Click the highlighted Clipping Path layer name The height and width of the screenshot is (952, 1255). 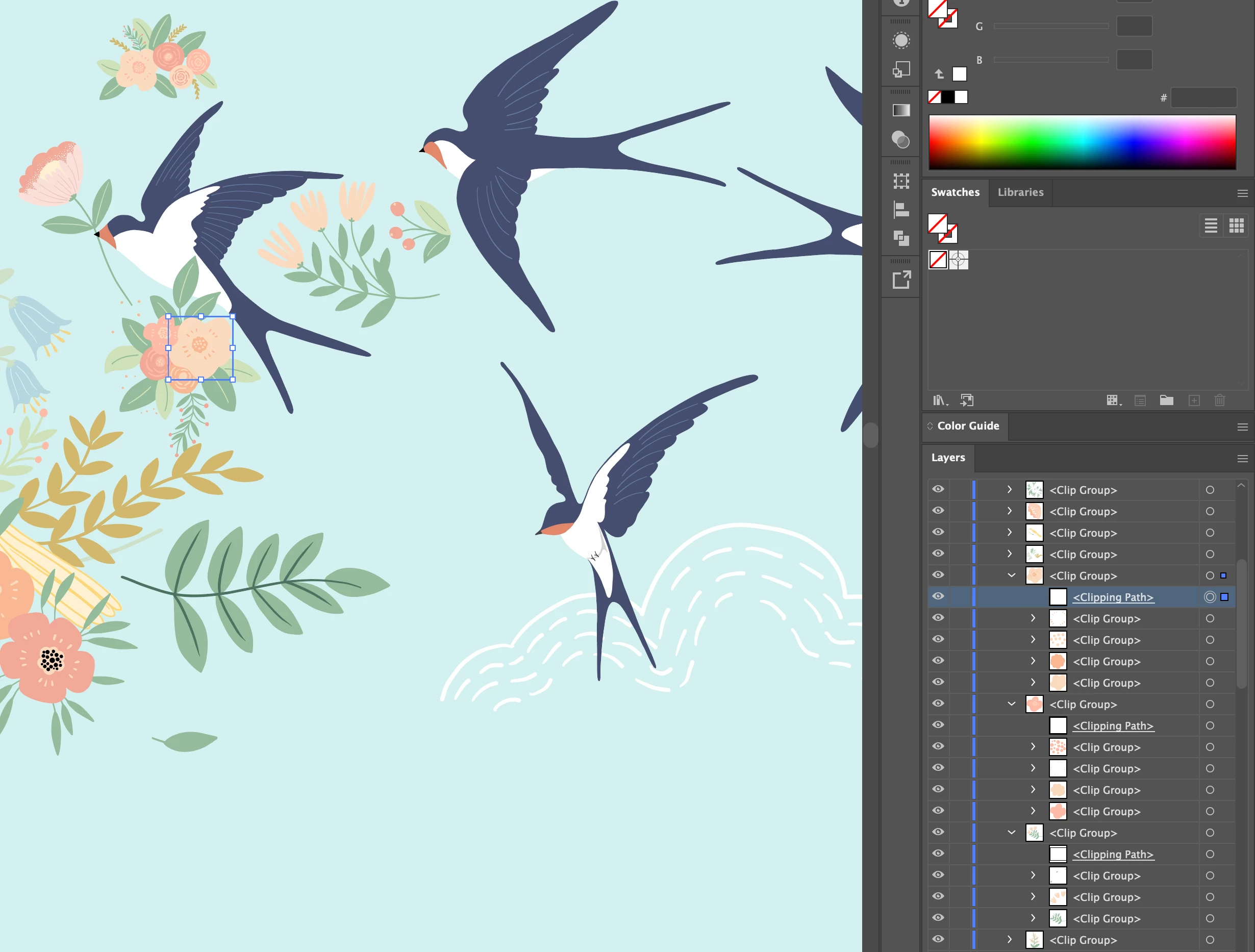pos(1113,597)
